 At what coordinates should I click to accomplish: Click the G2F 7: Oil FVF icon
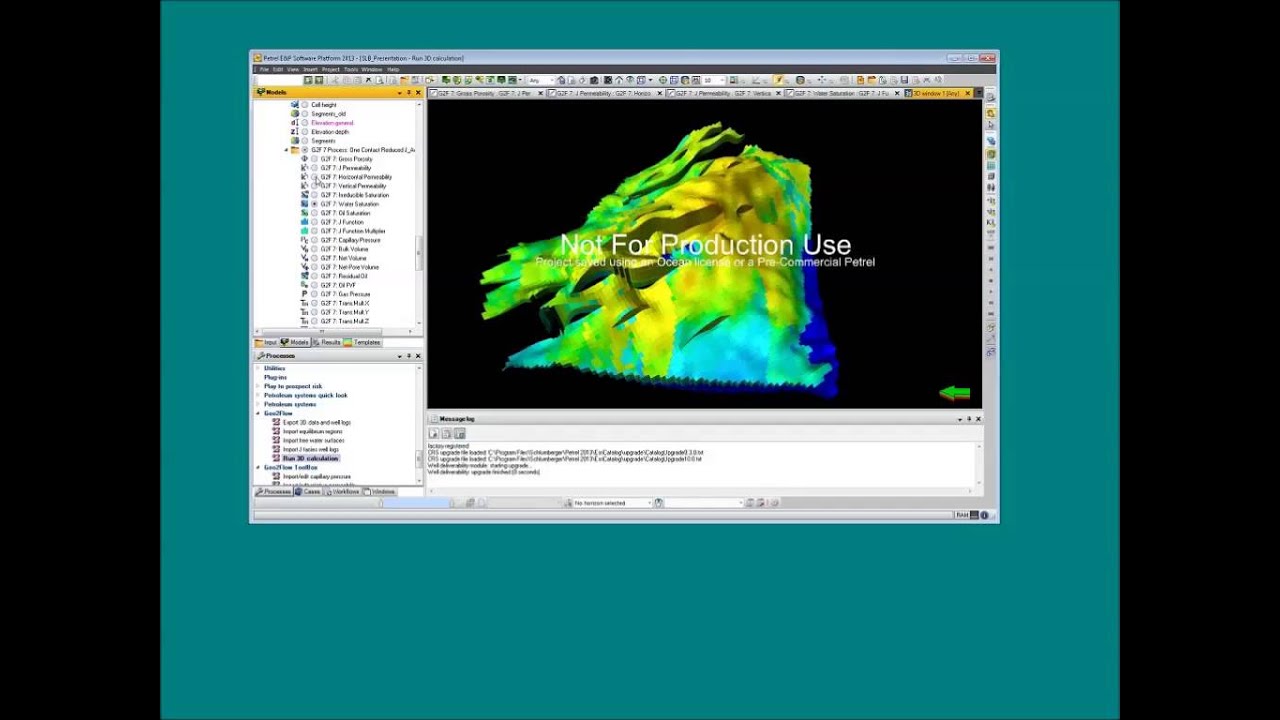(x=305, y=285)
